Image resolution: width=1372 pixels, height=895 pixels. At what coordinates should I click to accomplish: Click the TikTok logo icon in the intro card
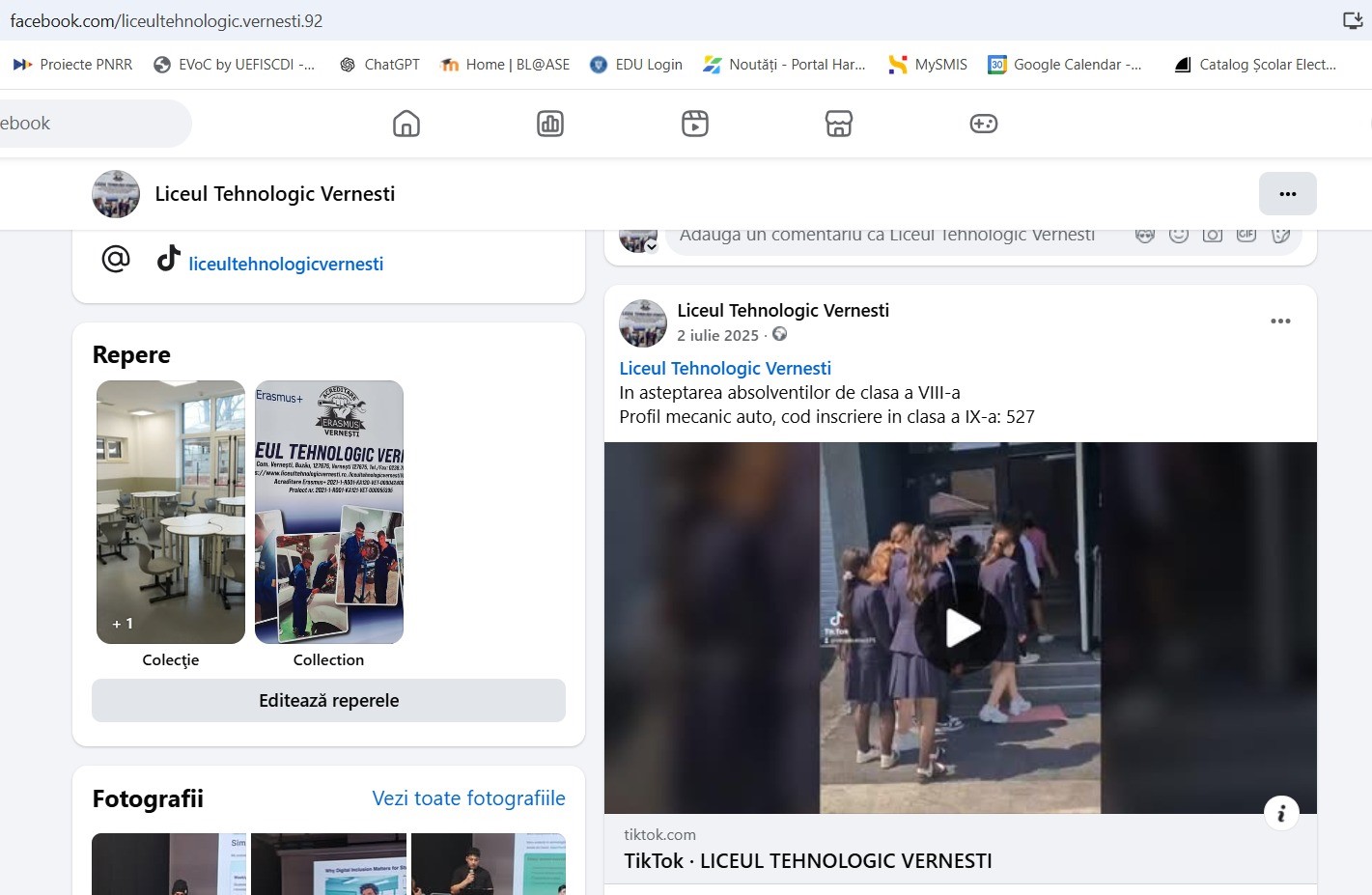169,259
